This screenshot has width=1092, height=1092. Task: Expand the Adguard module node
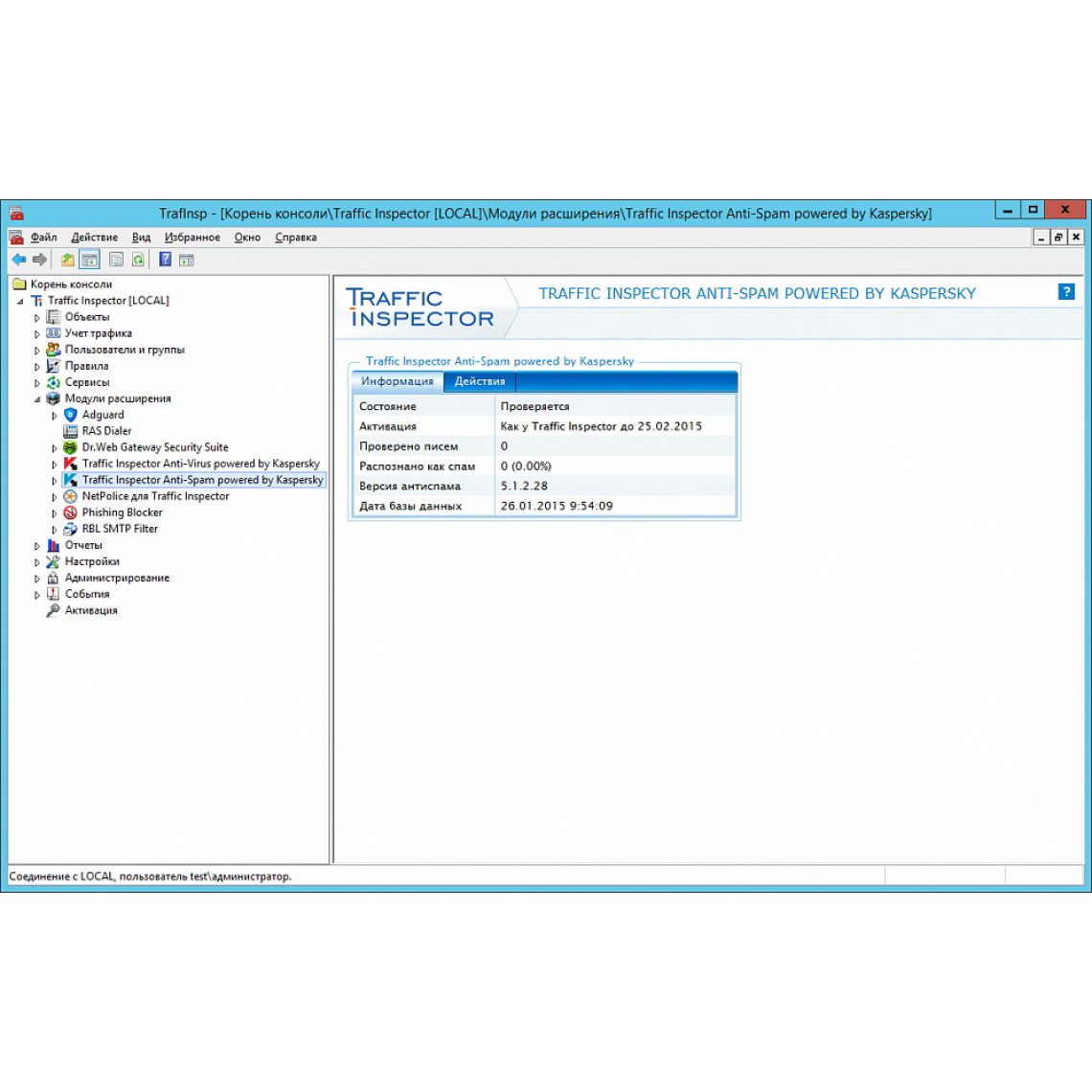click(55, 416)
